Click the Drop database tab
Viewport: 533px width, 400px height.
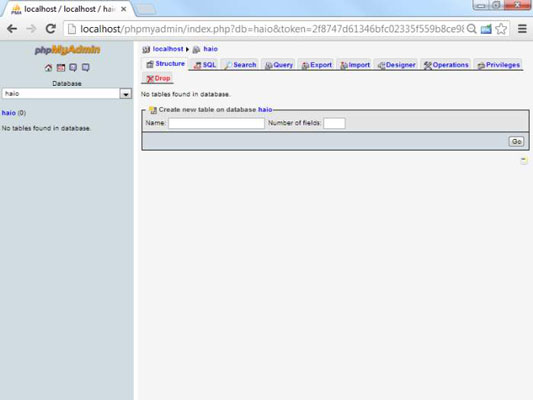click(x=158, y=79)
